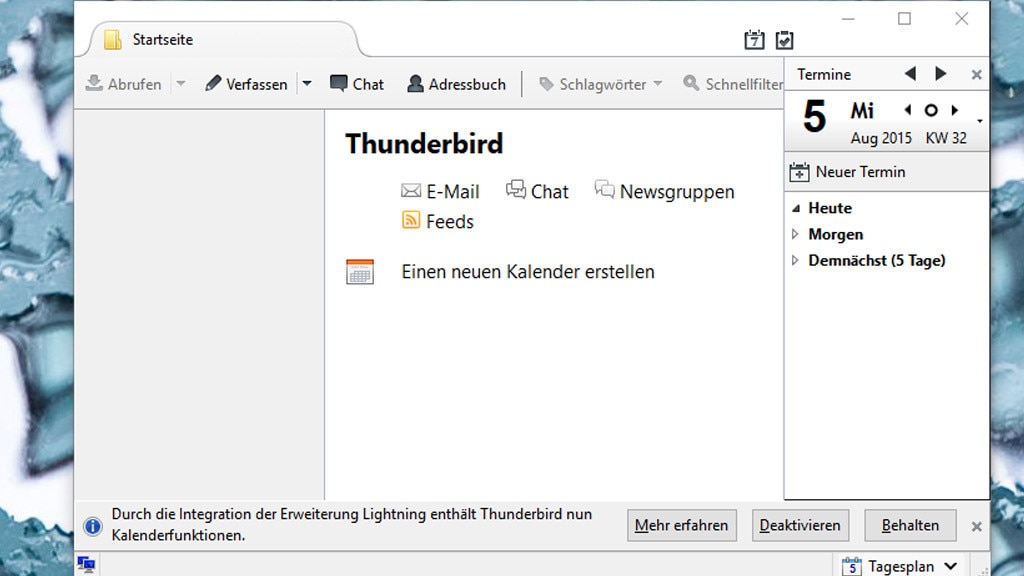Open the Schlagwörter tag dropdown

click(601, 84)
